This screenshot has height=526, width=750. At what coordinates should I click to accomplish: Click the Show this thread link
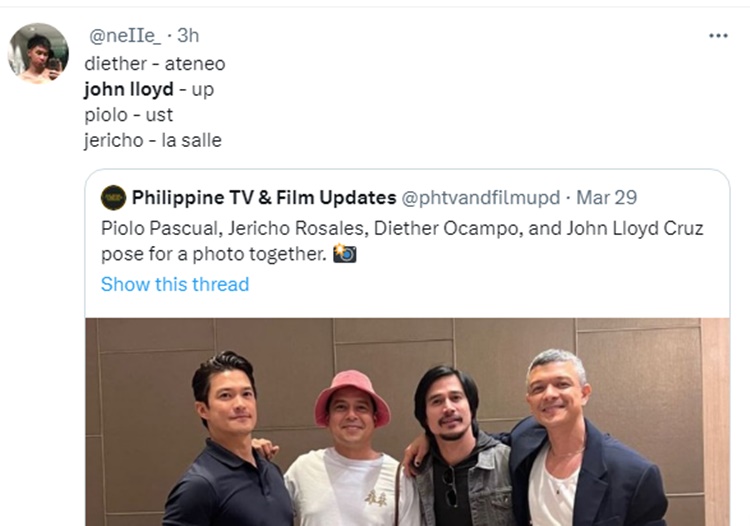(x=175, y=284)
